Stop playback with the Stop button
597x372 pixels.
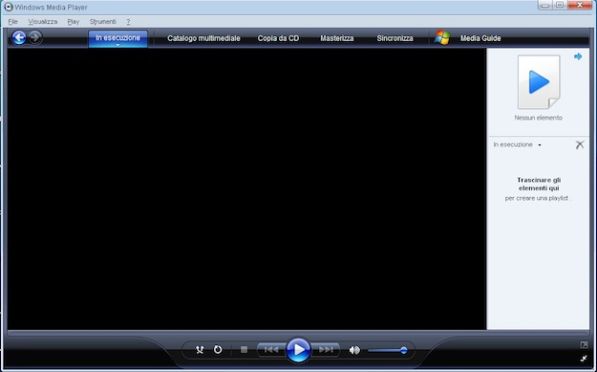pos(244,350)
